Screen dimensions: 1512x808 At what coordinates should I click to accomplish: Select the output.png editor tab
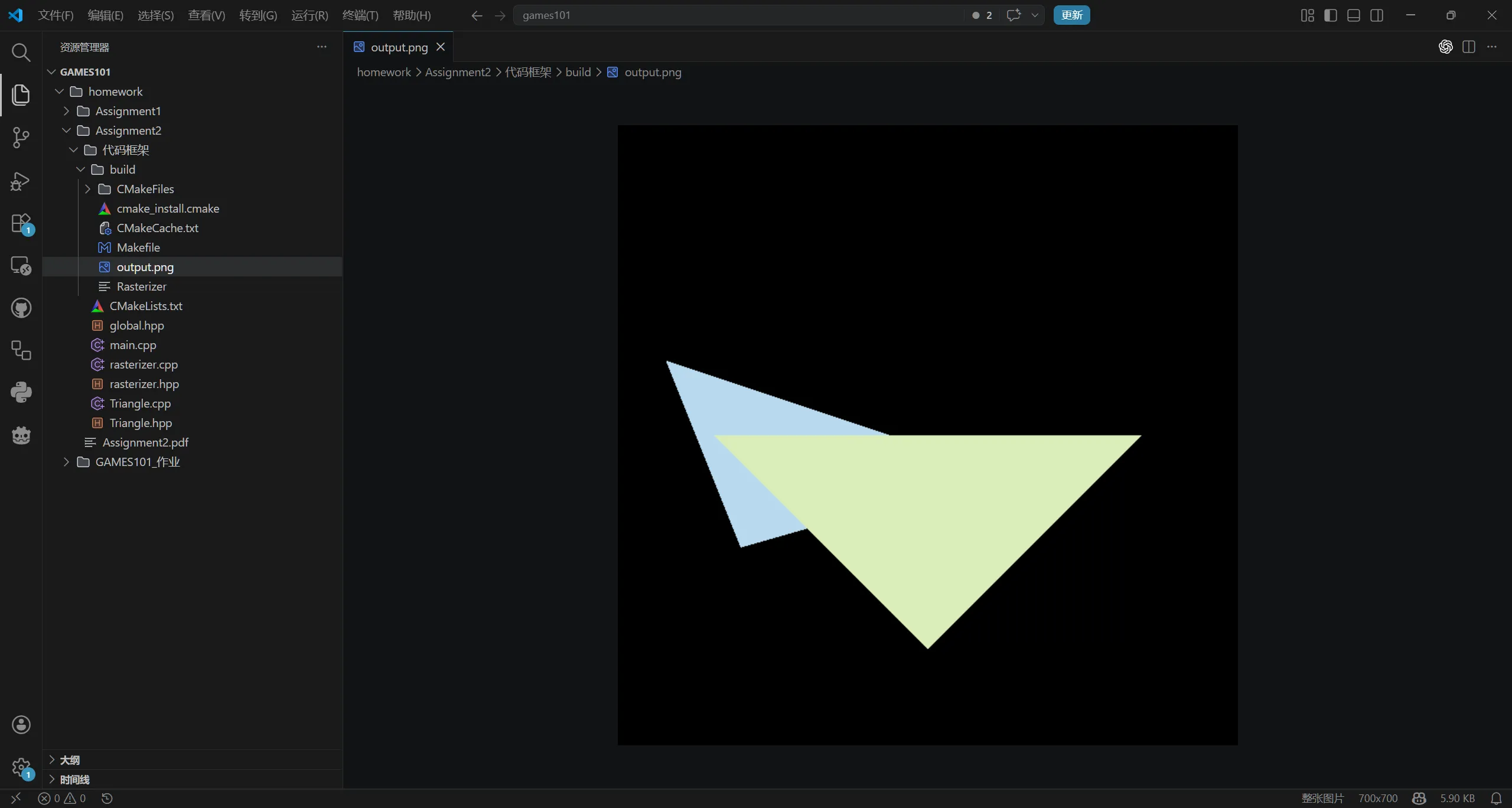click(x=398, y=47)
